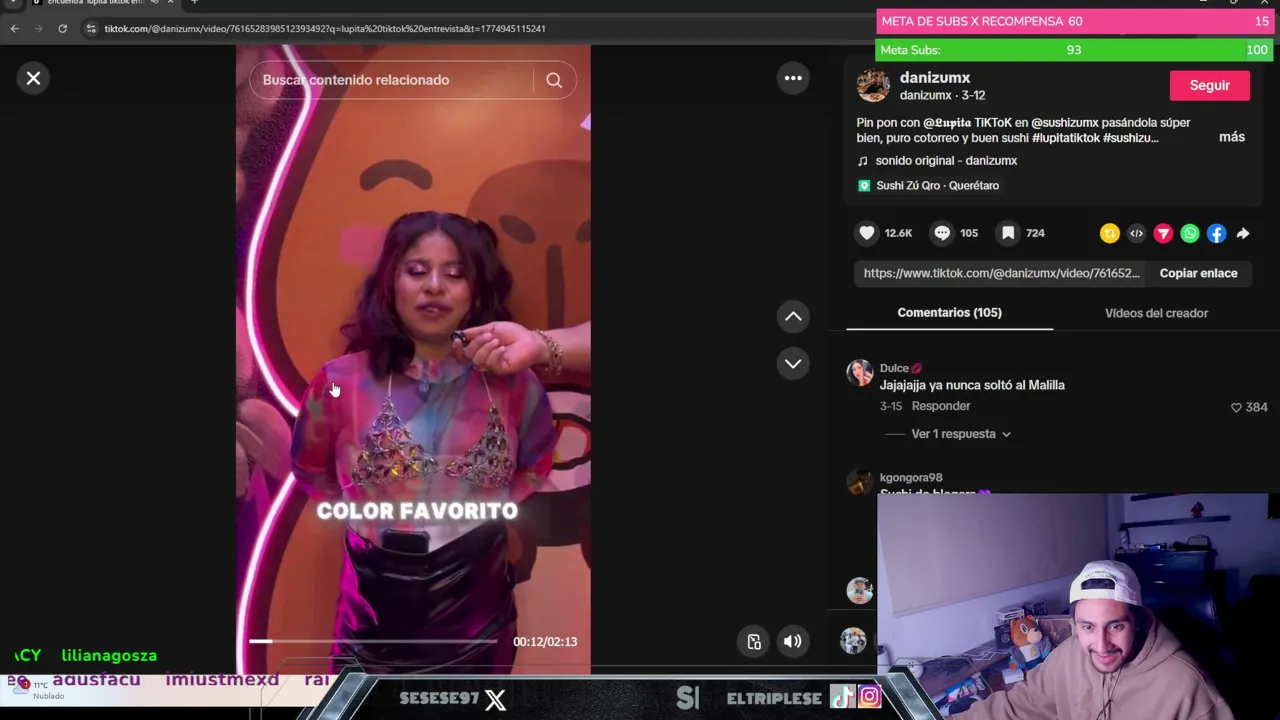1280x720 pixels.
Task: Click the Dulce commenter name
Action: pos(894,368)
